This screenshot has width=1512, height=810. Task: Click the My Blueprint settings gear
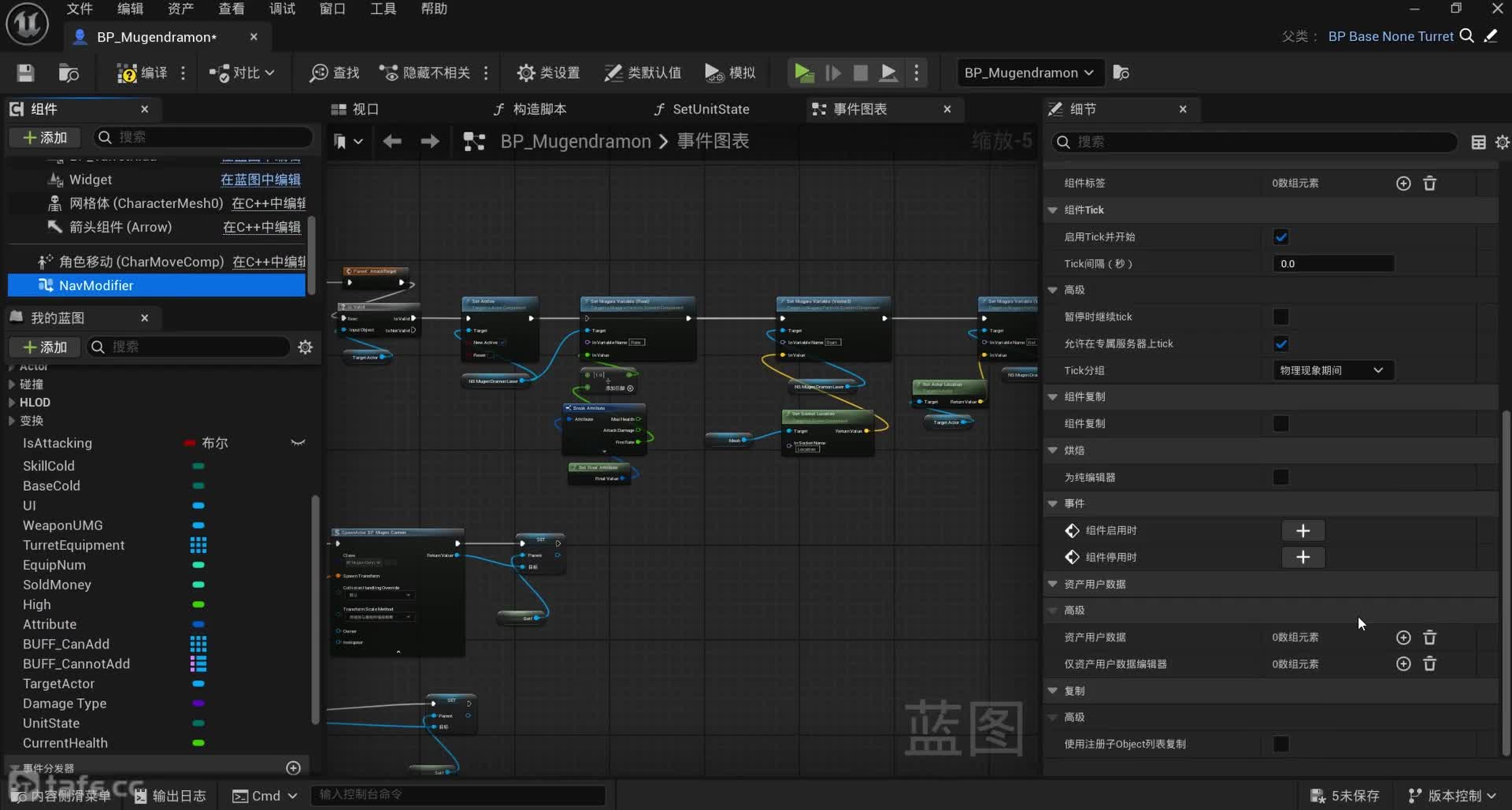(306, 347)
